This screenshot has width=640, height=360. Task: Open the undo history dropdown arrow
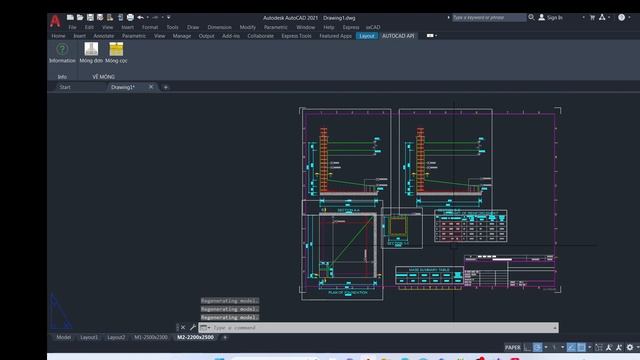click(x=147, y=17)
